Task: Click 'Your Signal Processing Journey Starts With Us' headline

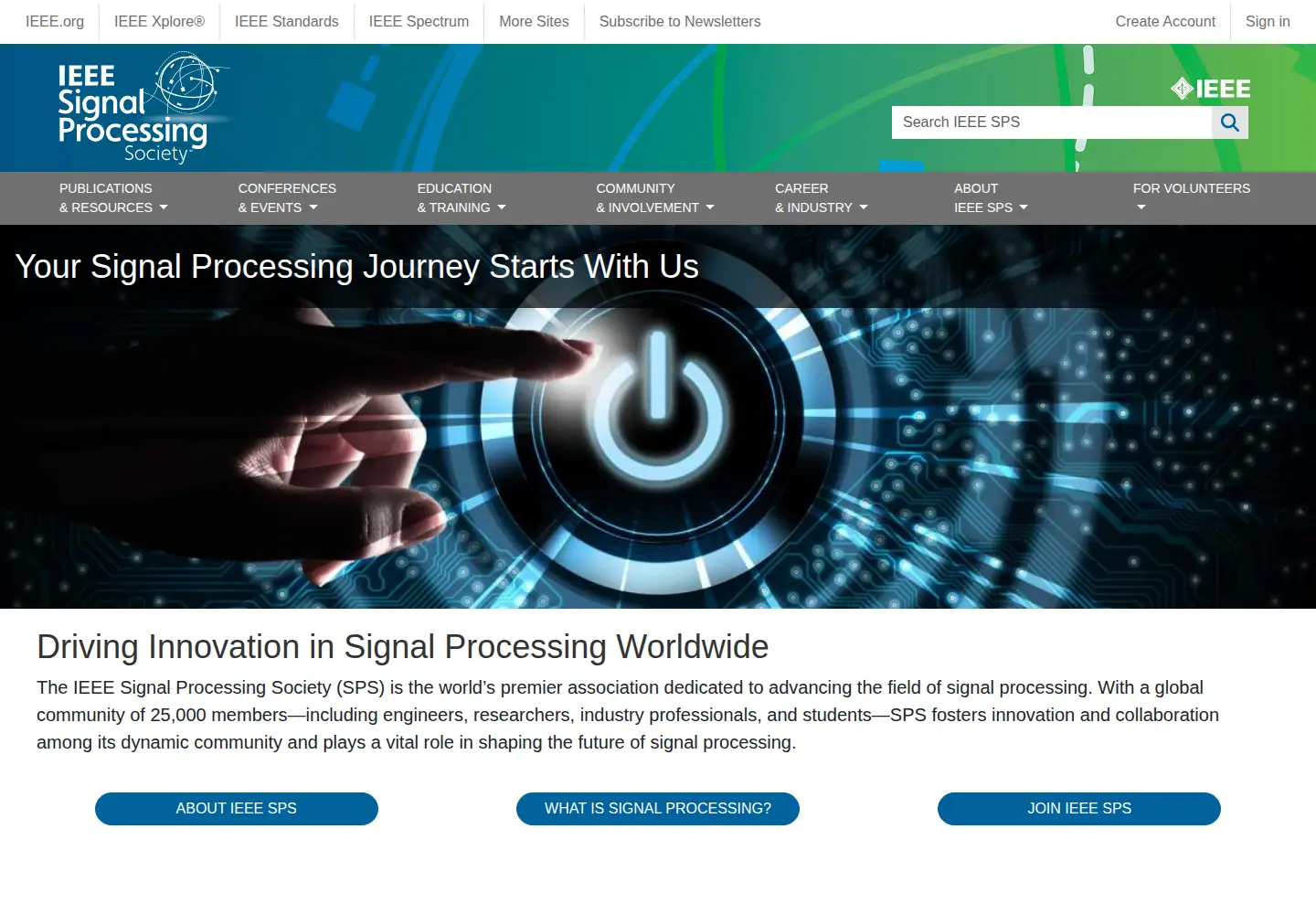Action: click(357, 267)
